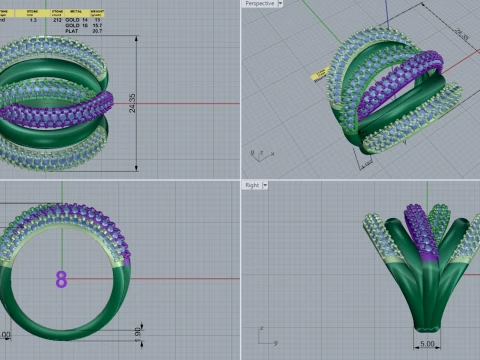Click the z-y axes icon in Right view
The image size is (480, 360).
[267, 336]
